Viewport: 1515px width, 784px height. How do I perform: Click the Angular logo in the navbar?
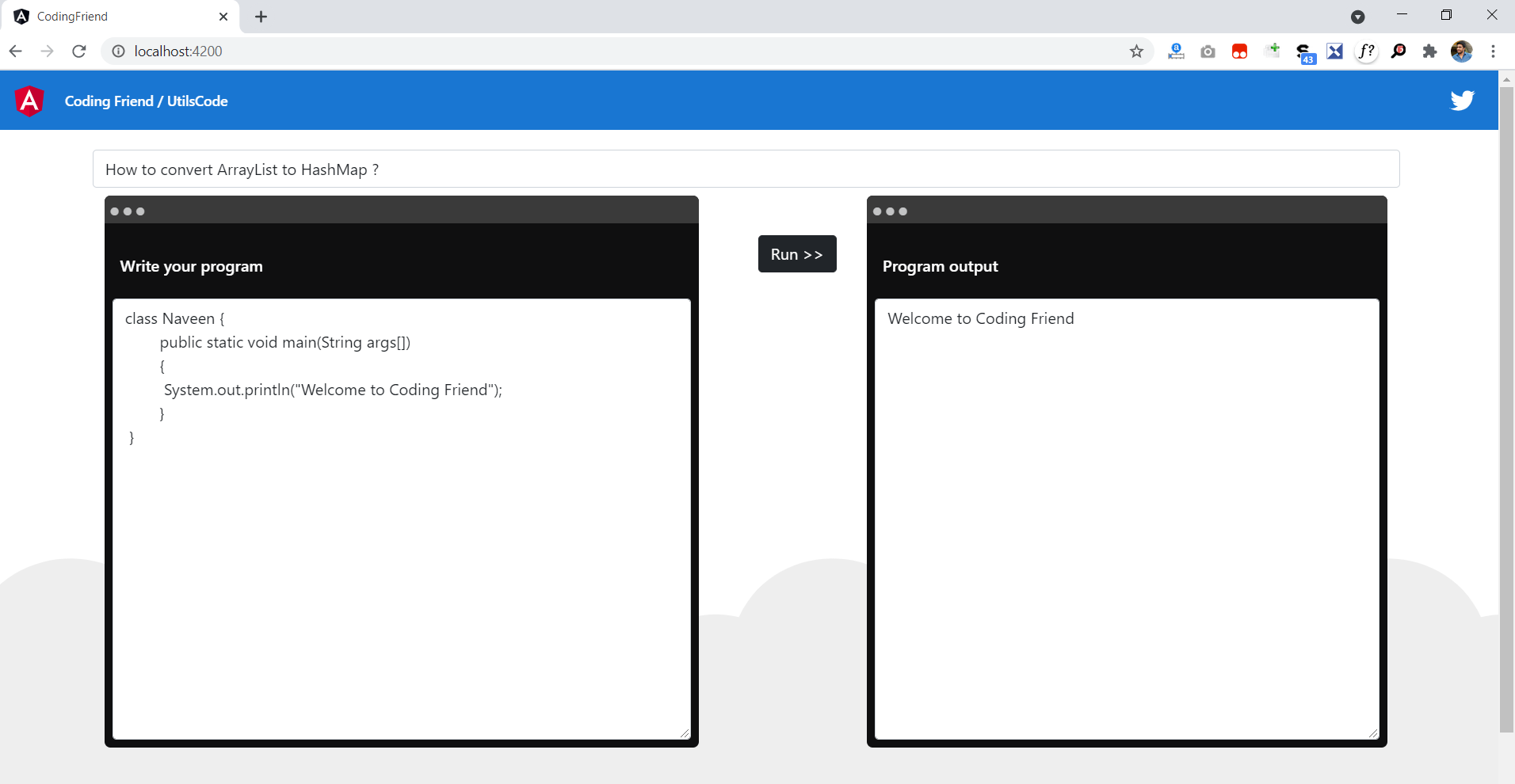[29, 100]
